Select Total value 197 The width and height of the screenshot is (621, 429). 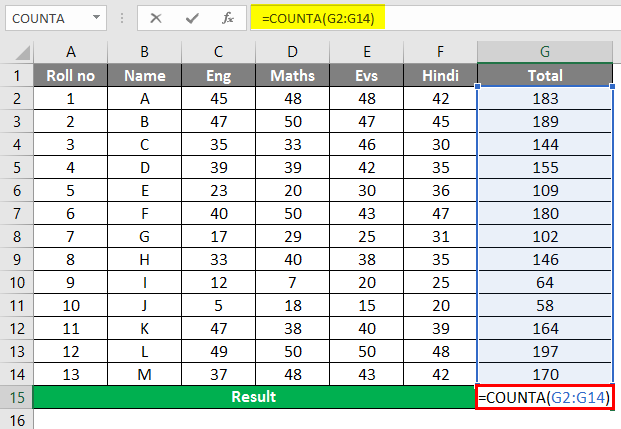coord(545,351)
